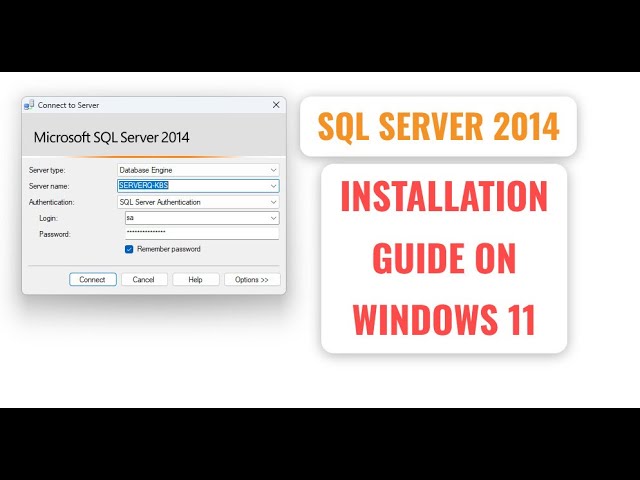Image resolution: width=640 pixels, height=480 pixels.
Task: Click the Login: label
Action: click(x=48, y=218)
